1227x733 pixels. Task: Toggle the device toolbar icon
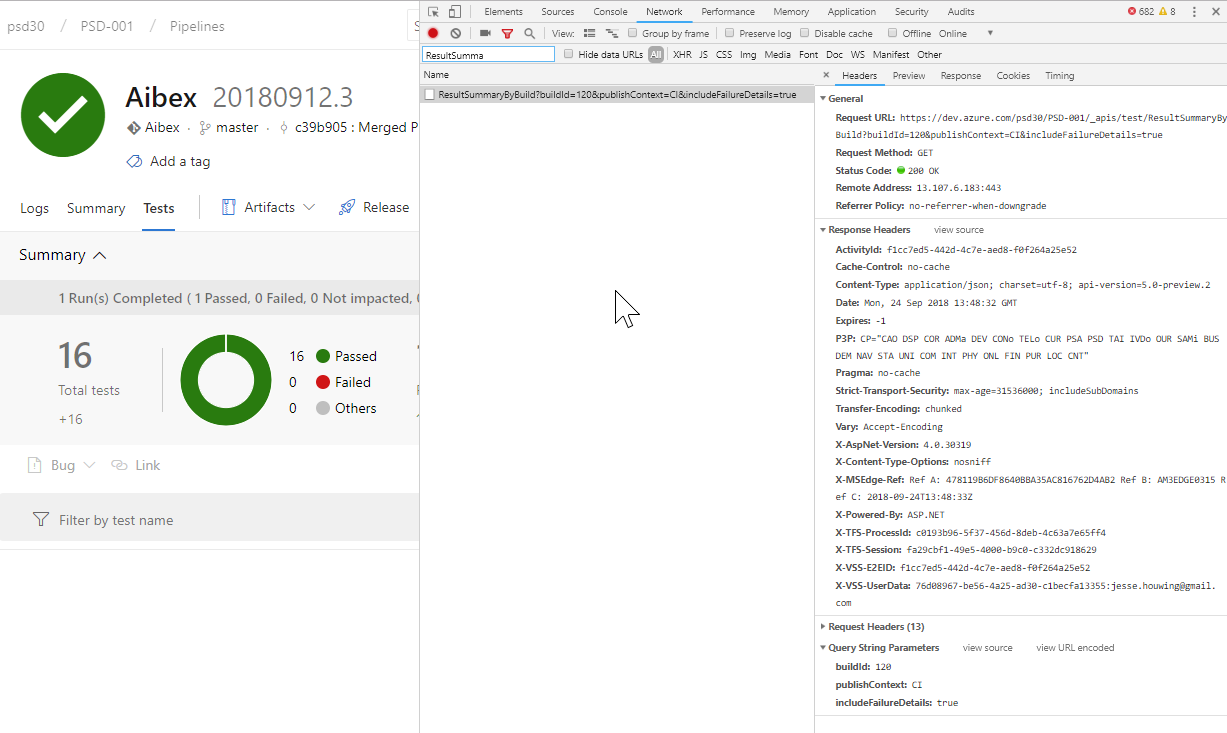[x=455, y=12]
